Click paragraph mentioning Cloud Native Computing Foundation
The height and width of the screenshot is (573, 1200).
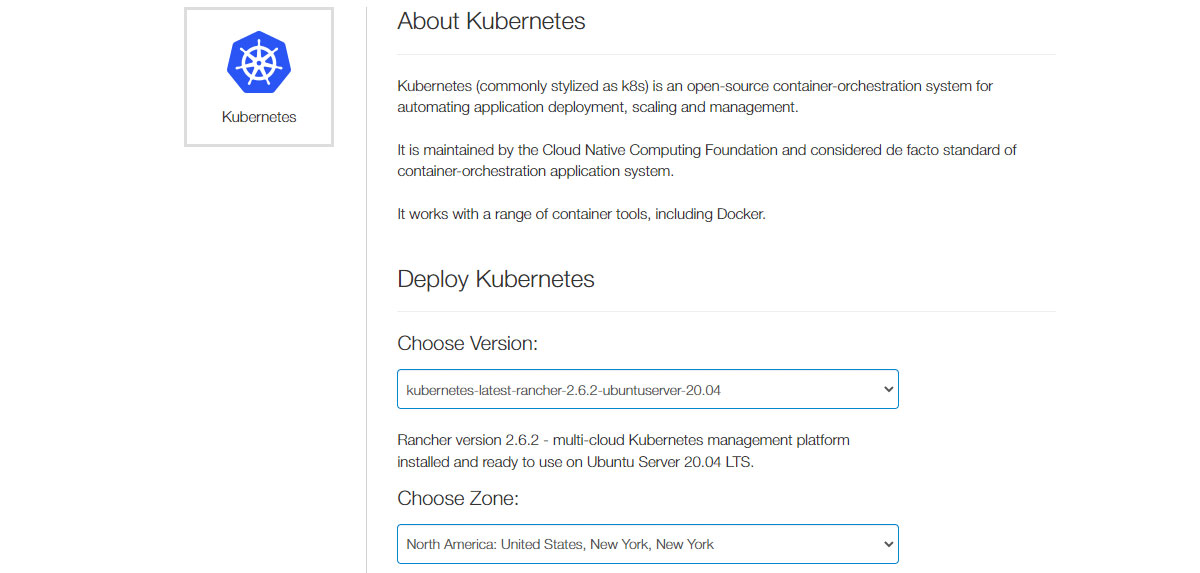tap(707, 160)
